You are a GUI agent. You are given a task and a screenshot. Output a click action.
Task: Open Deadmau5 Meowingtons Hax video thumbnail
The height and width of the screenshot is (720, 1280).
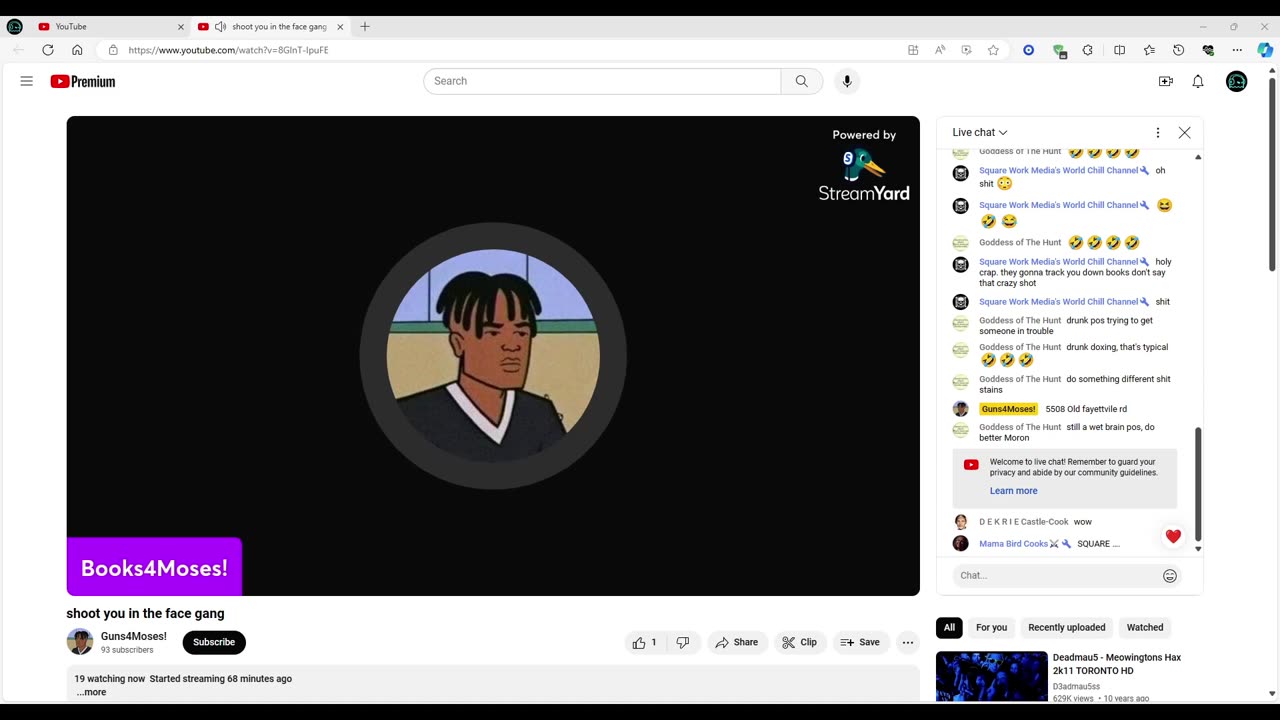point(992,677)
